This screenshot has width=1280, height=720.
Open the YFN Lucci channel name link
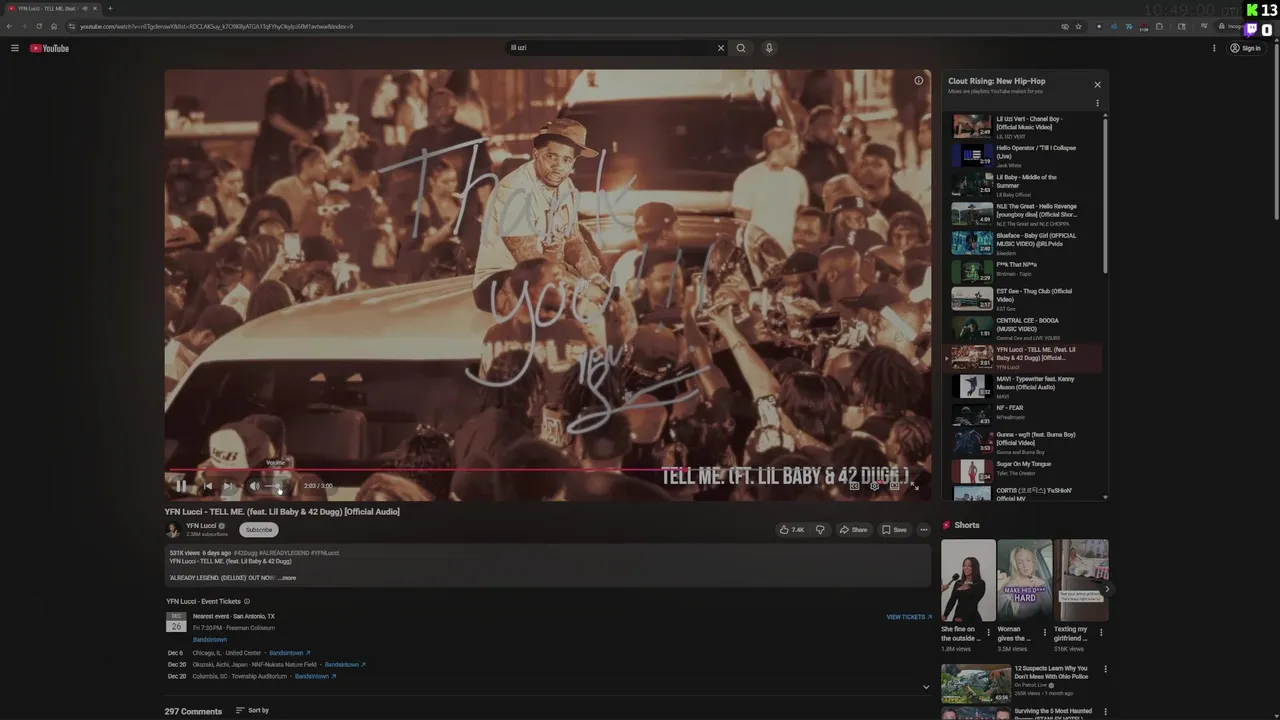(201, 526)
